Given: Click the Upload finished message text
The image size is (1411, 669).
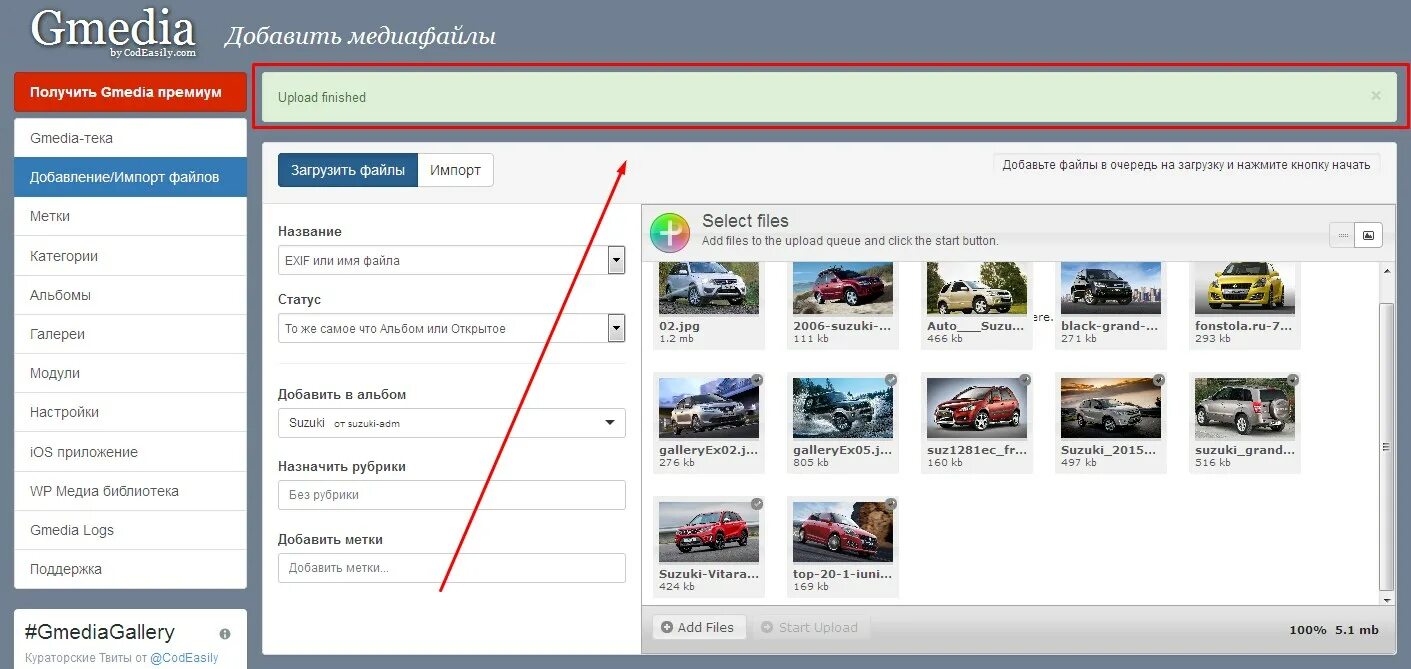Looking at the screenshot, I should click(322, 97).
